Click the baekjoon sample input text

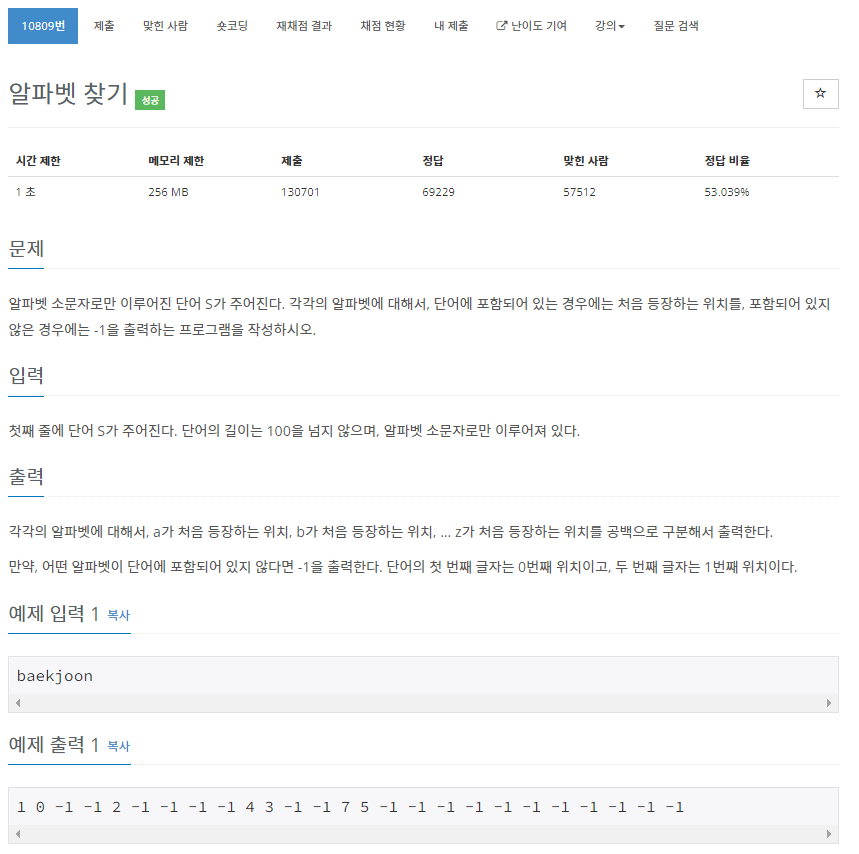55,677
